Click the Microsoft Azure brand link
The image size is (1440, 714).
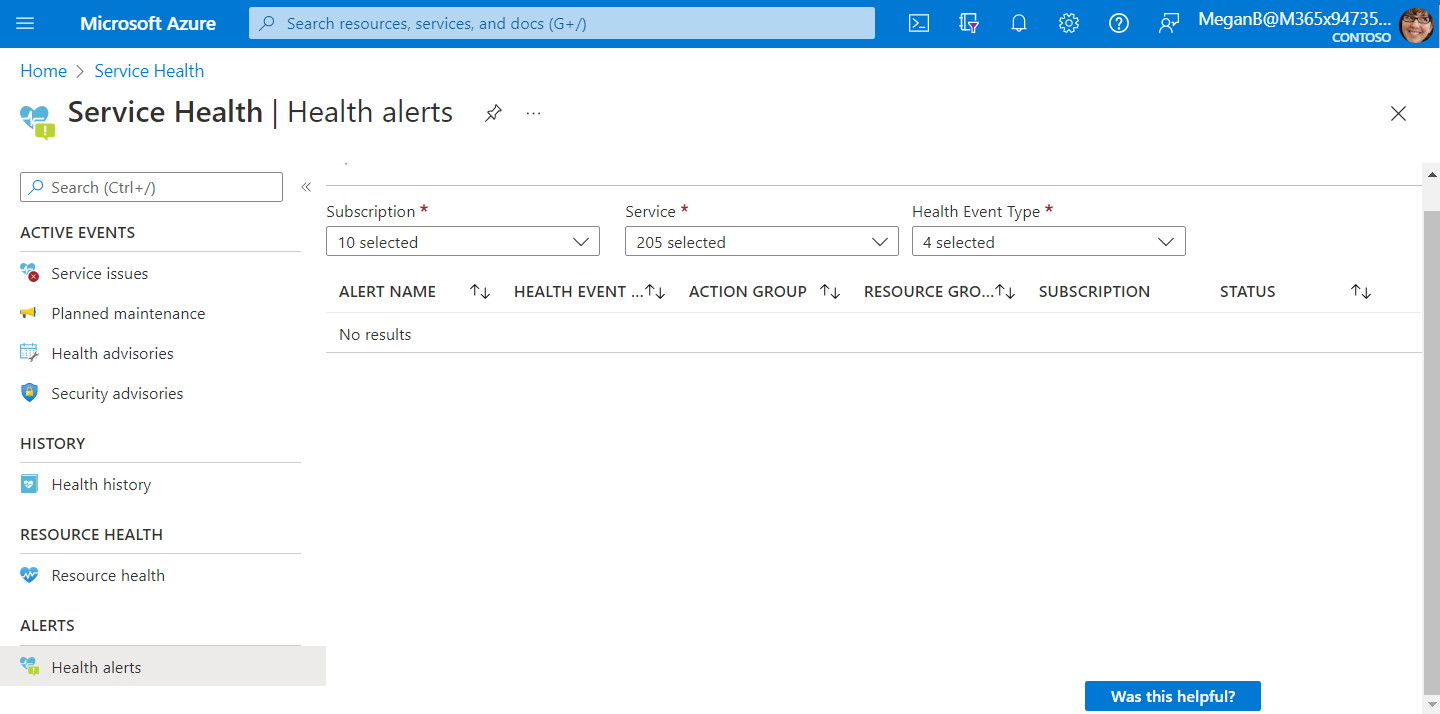click(x=148, y=23)
